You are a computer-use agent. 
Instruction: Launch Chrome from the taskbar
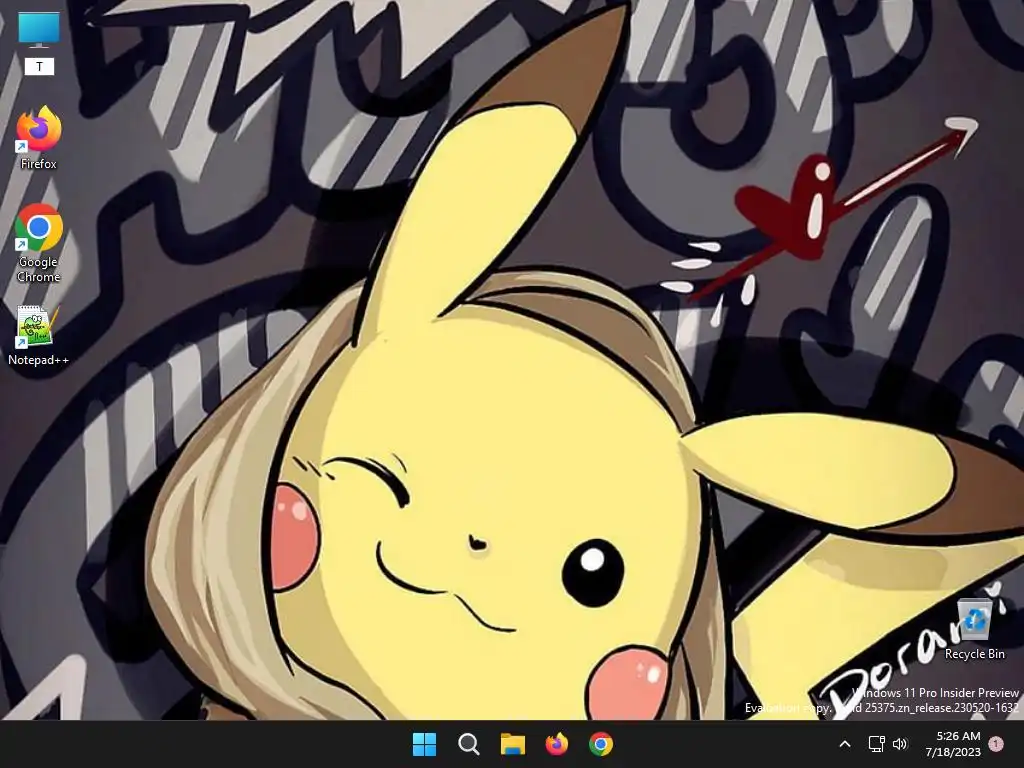601,744
